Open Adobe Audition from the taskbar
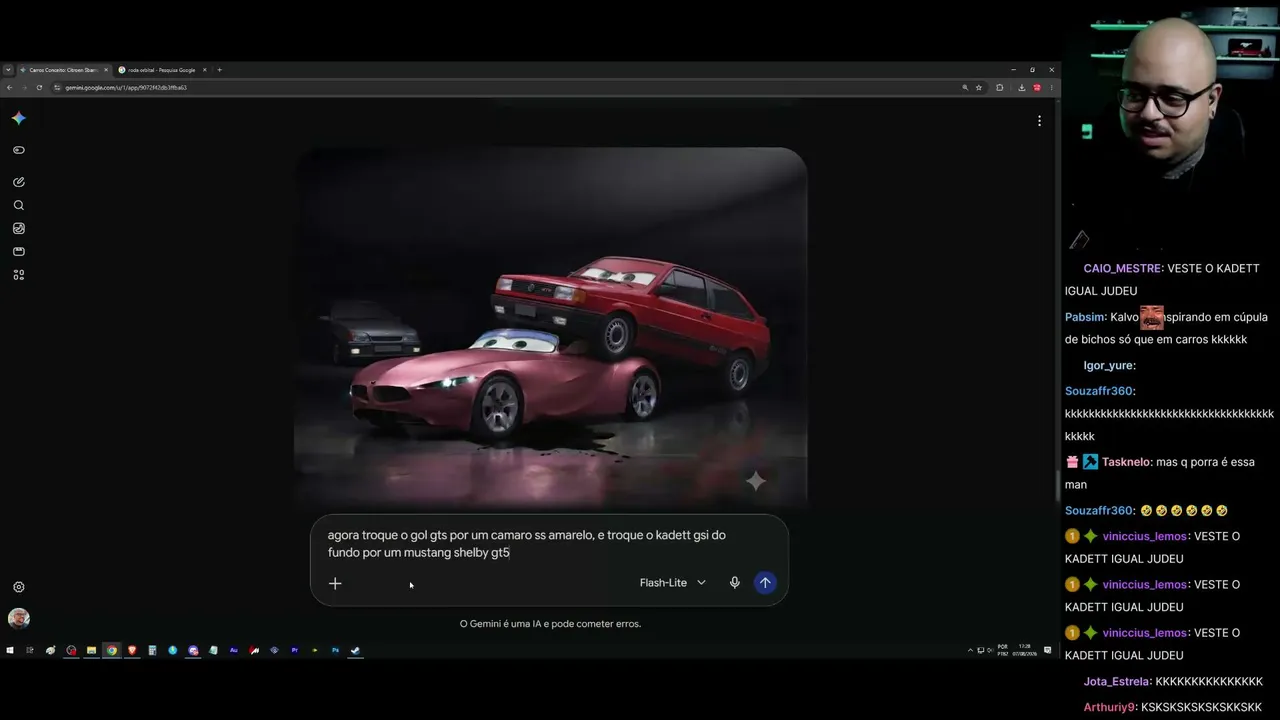Viewport: 1280px width, 720px height. point(234,650)
